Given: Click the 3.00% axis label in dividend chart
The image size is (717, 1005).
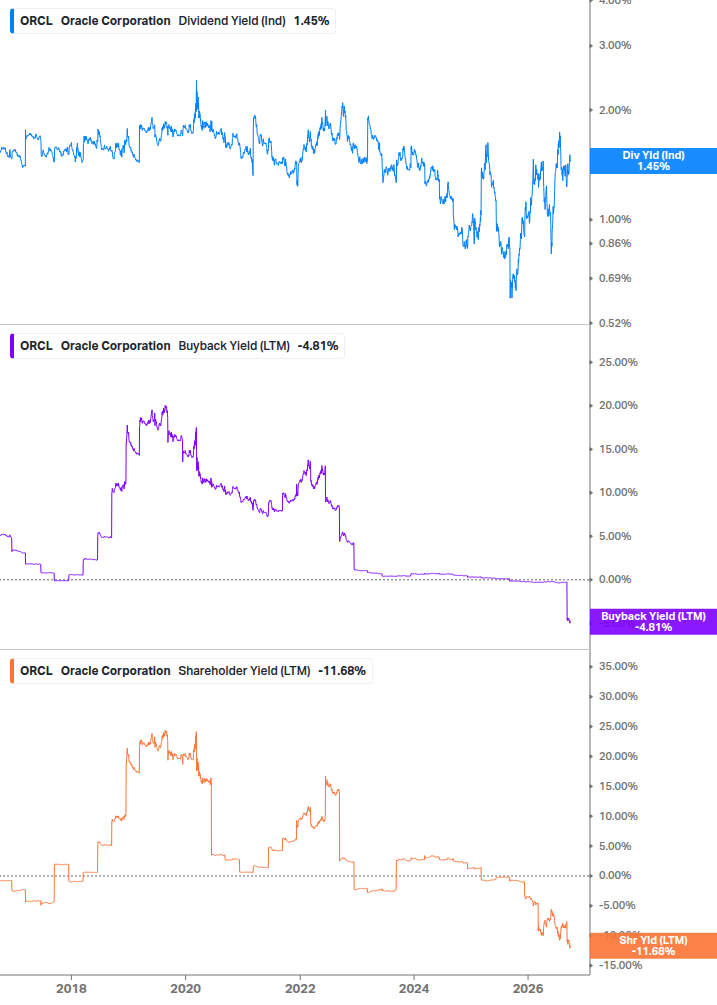Looking at the screenshot, I should point(615,46).
